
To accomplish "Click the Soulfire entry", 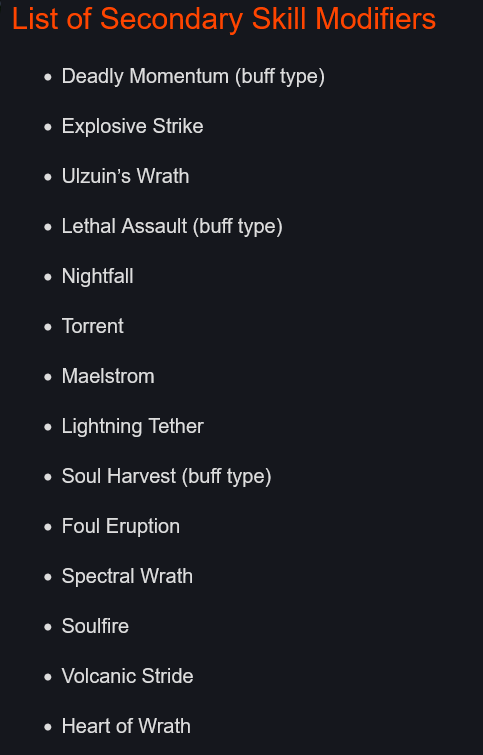I will (x=95, y=626).
